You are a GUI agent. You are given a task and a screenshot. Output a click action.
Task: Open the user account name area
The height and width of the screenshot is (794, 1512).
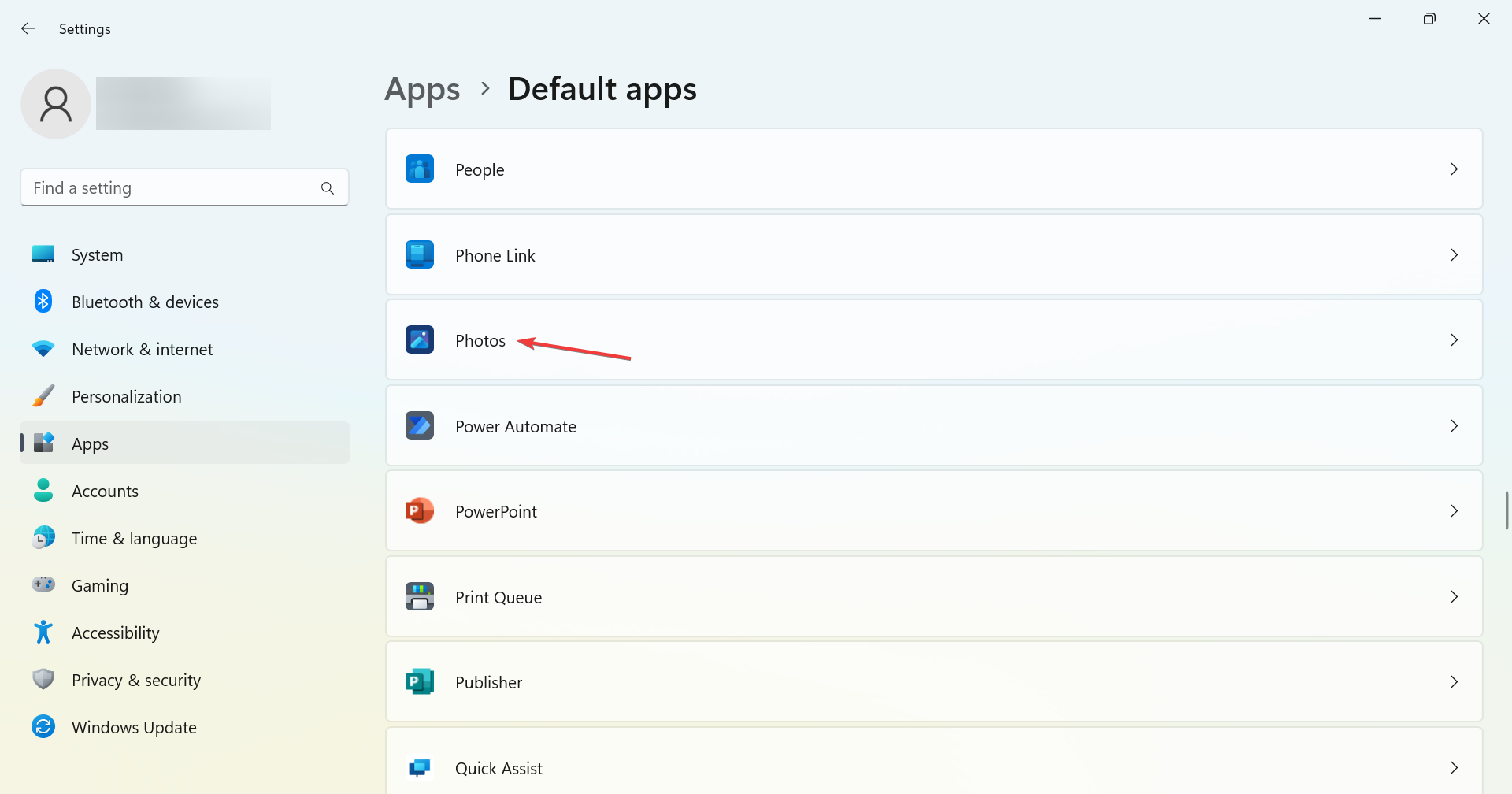click(183, 103)
